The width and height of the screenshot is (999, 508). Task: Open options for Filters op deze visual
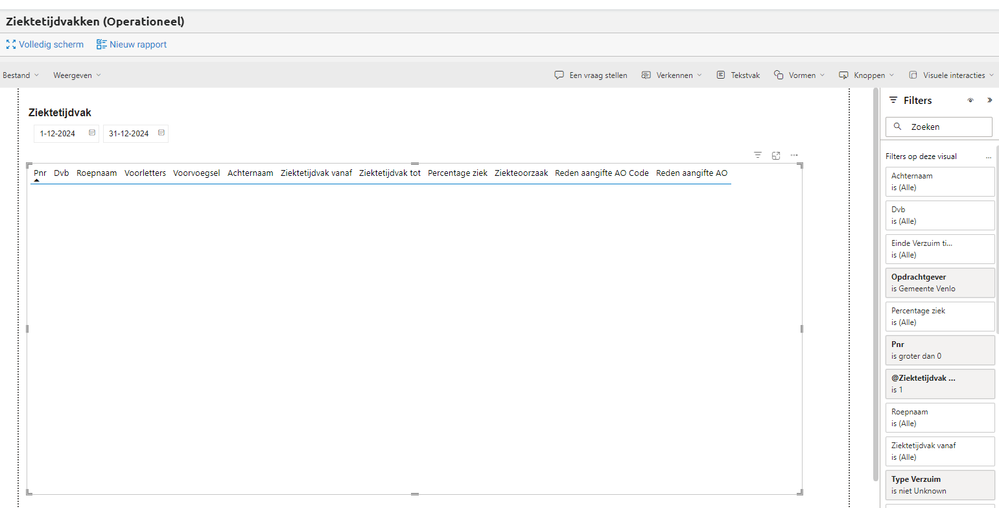click(988, 156)
